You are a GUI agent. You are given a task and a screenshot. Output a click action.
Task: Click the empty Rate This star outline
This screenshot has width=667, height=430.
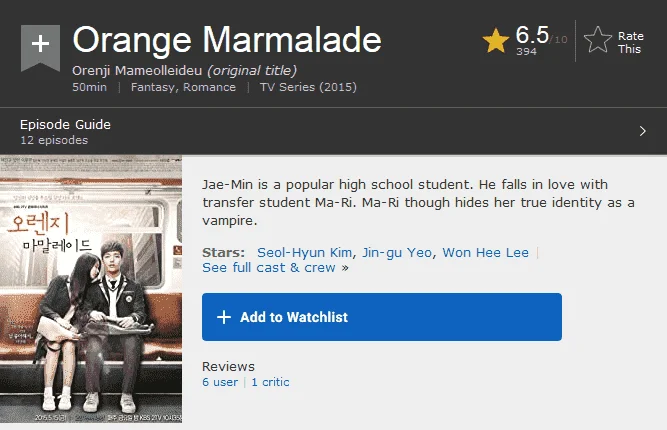[598, 40]
